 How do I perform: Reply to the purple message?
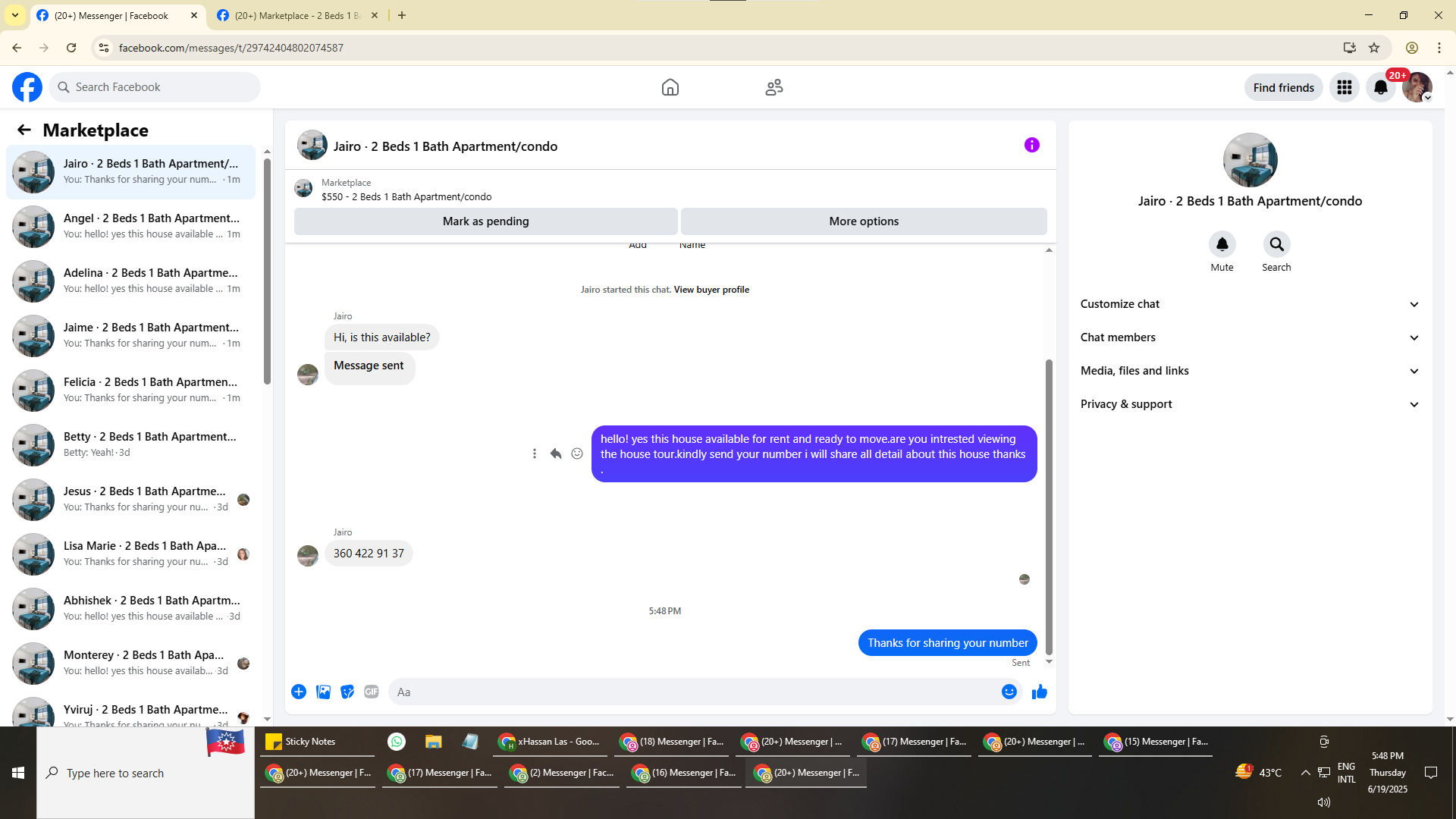point(556,453)
